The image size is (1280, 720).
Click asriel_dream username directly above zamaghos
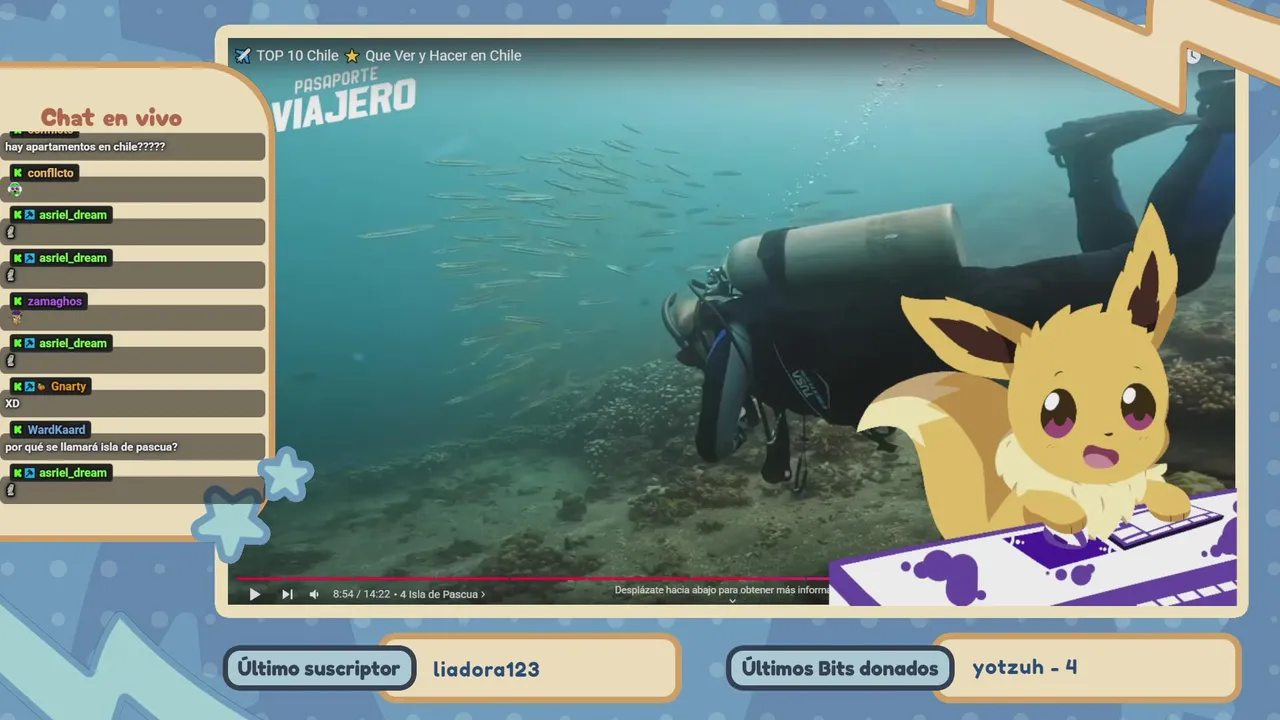click(x=73, y=258)
